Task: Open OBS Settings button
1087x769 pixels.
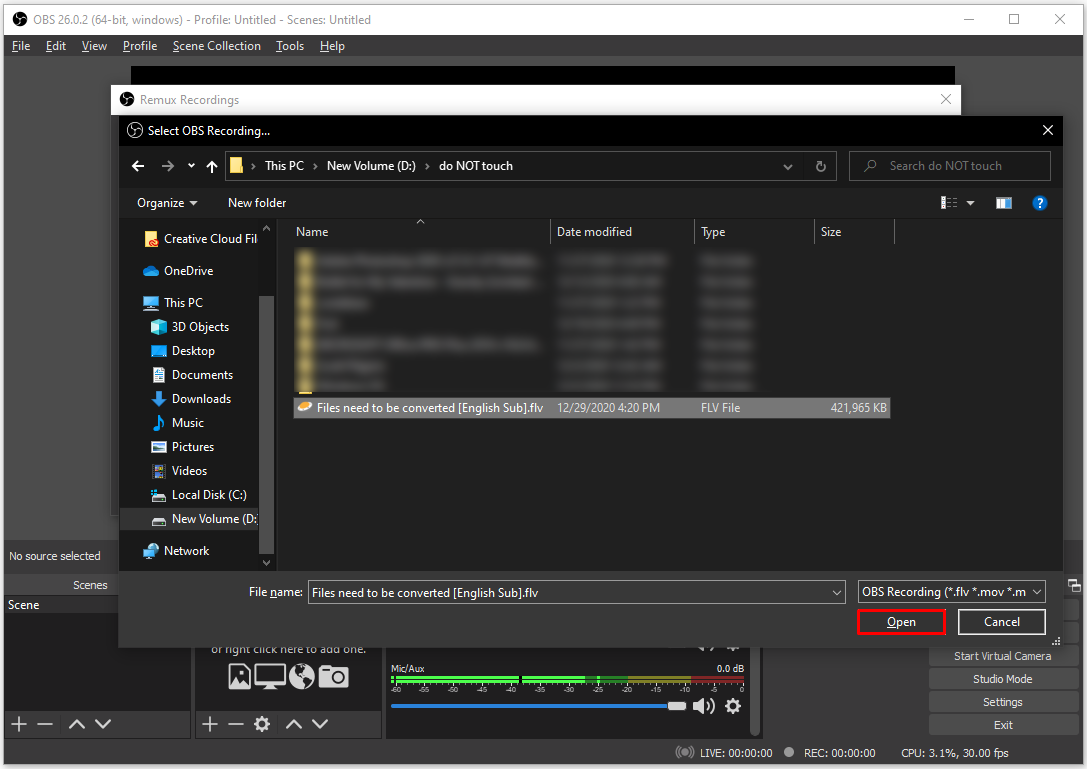Action: (x=1002, y=702)
